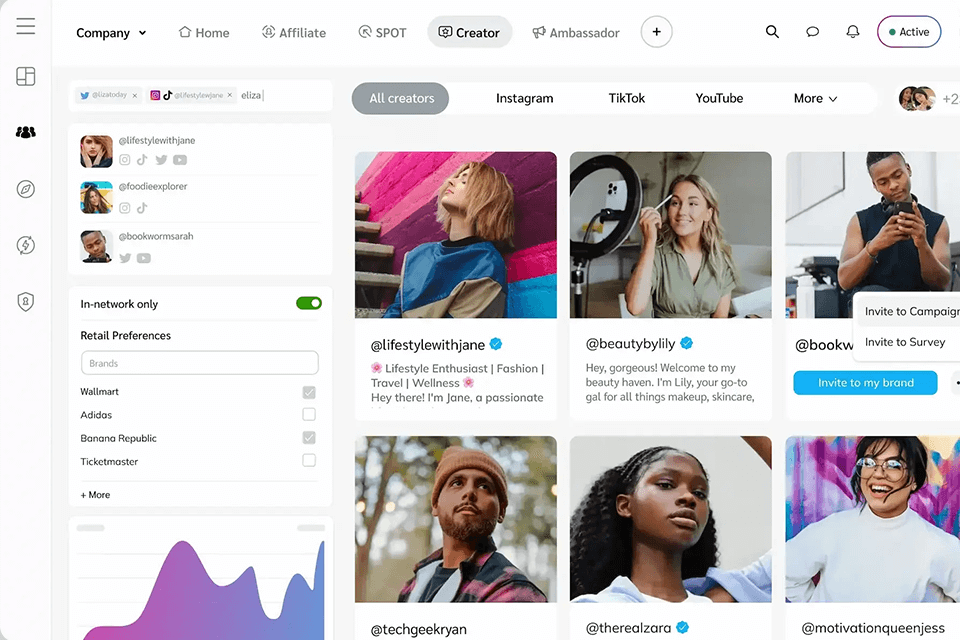Uncheck the Banana Republic checkbox

point(309,437)
